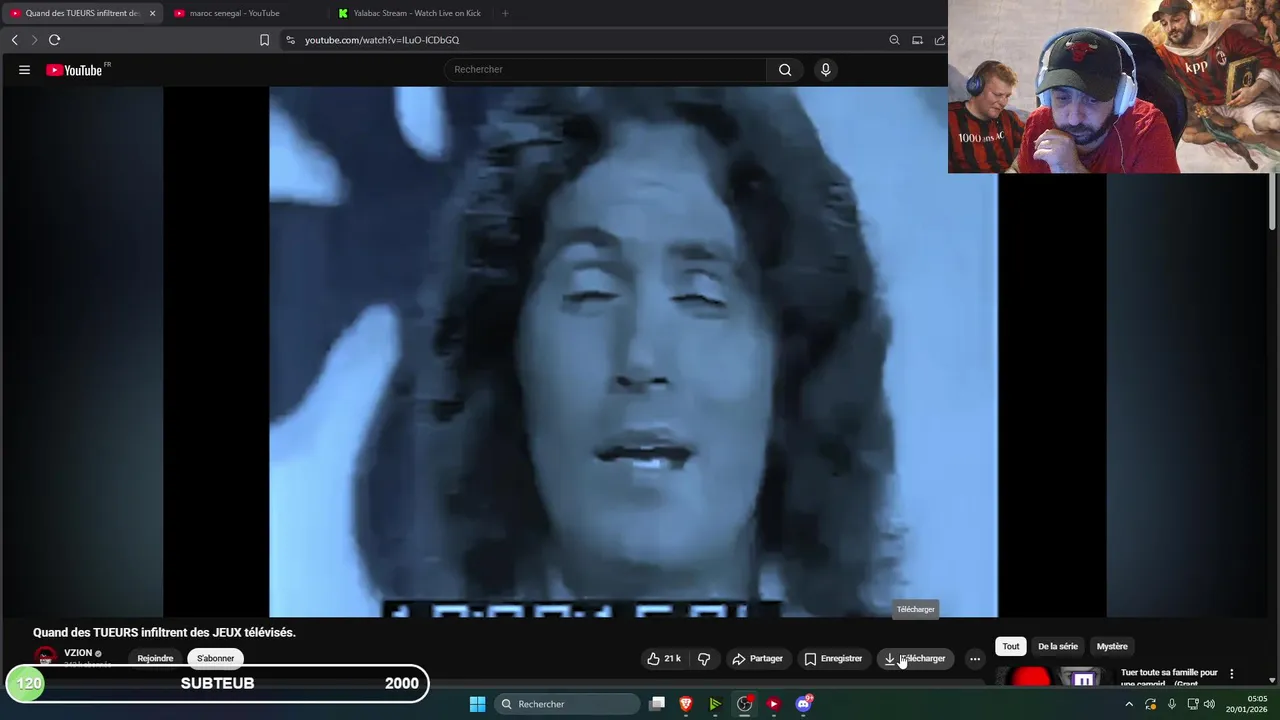1280x720 pixels.
Task: Dislike the video with the thumbs down
Action: (704, 658)
